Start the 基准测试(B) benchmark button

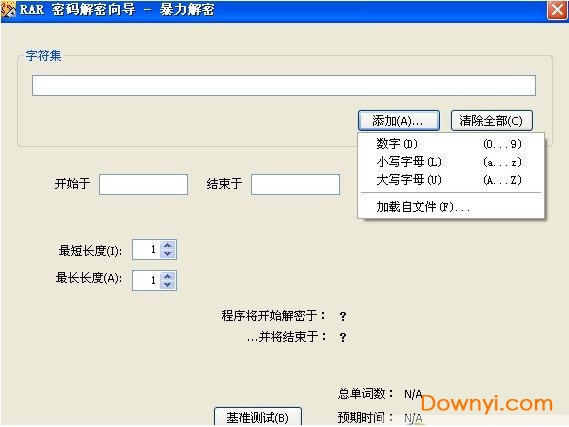pos(258,417)
